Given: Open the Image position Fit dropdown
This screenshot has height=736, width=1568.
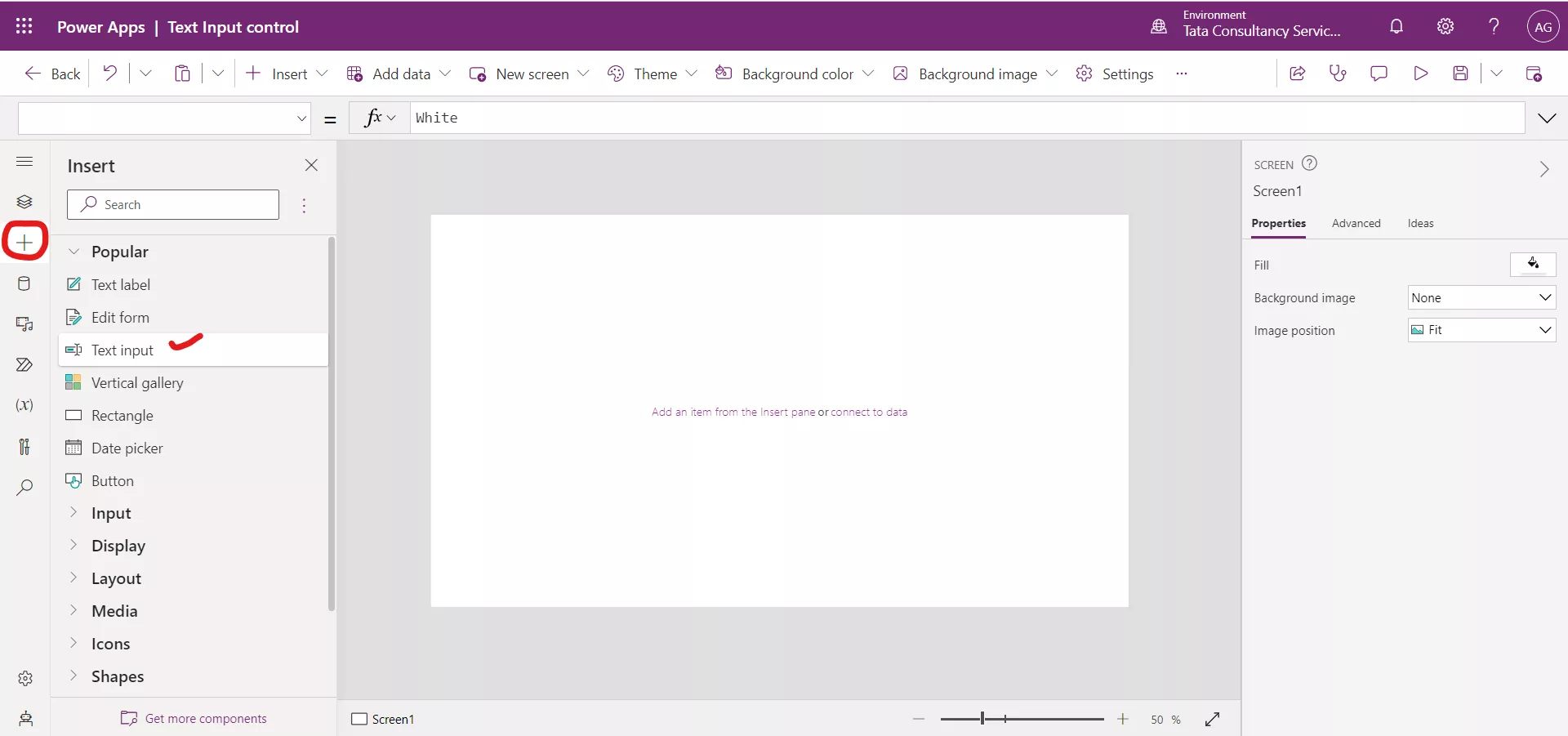Looking at the screenshot, I should (x=1481, y=330).
